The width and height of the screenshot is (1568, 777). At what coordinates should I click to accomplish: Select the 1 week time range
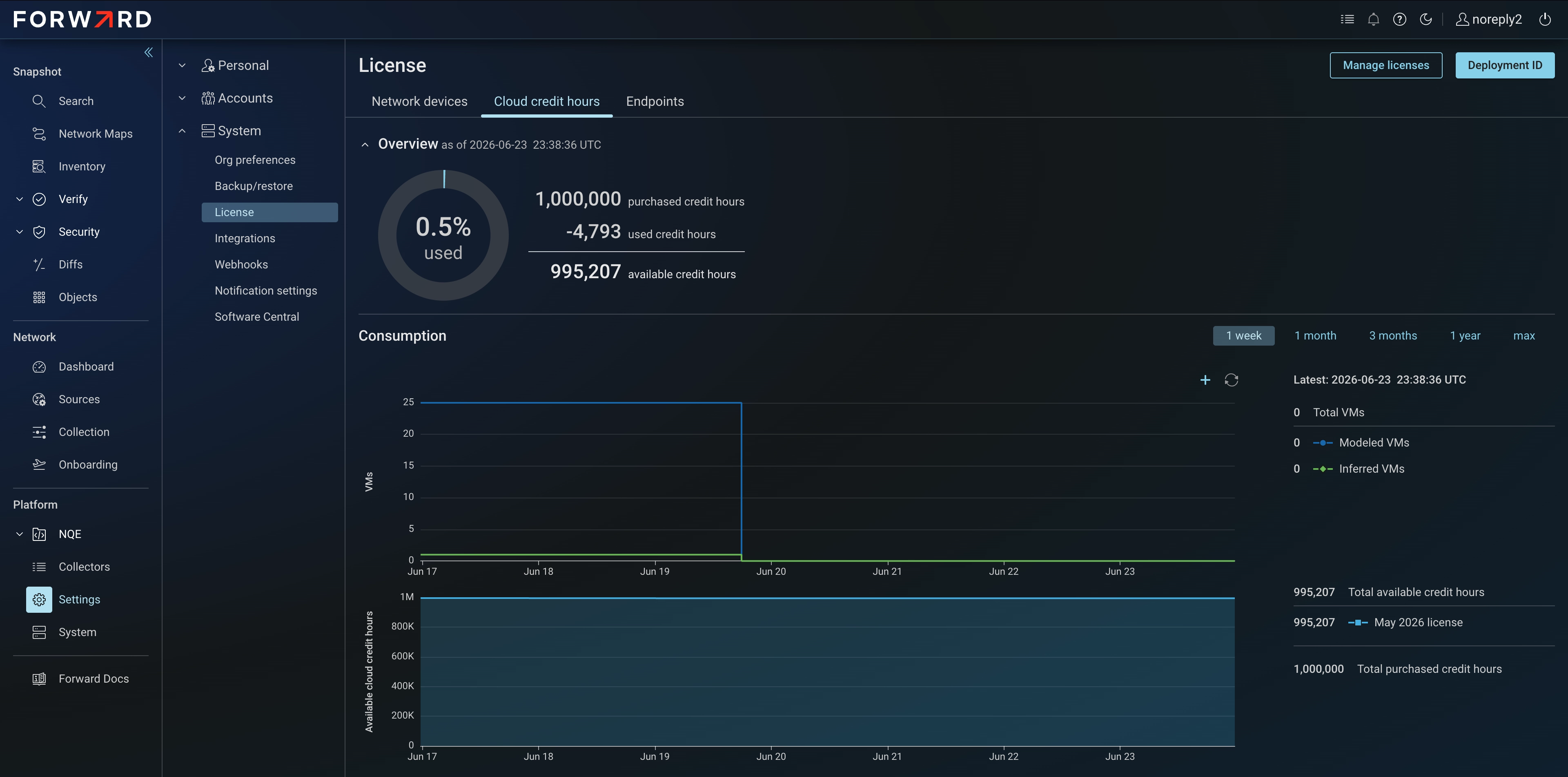point(1243,335)
